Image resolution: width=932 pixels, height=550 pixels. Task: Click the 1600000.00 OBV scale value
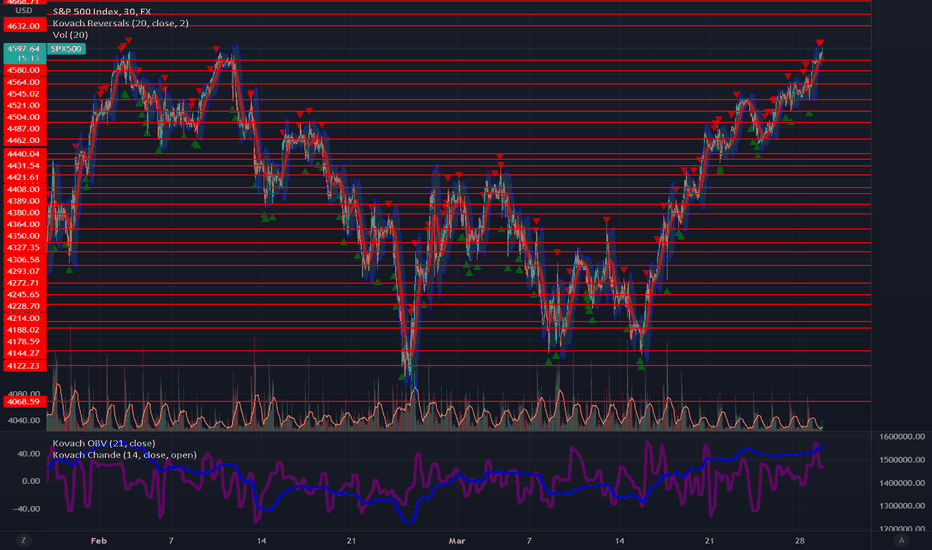point(902,436)
